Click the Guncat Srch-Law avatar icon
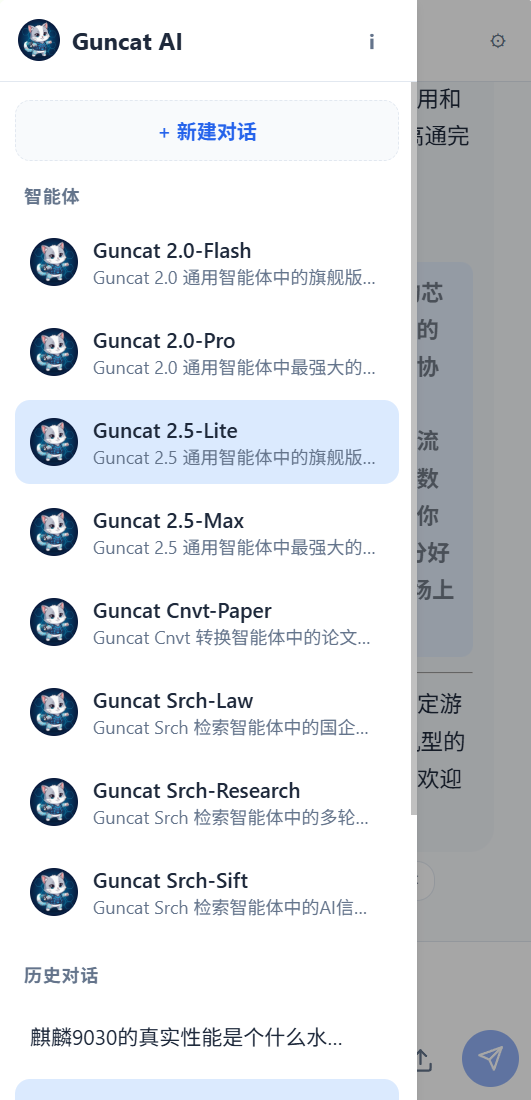Image resolution: width=531 pixels, height=1100 pixels. point(54,712)
